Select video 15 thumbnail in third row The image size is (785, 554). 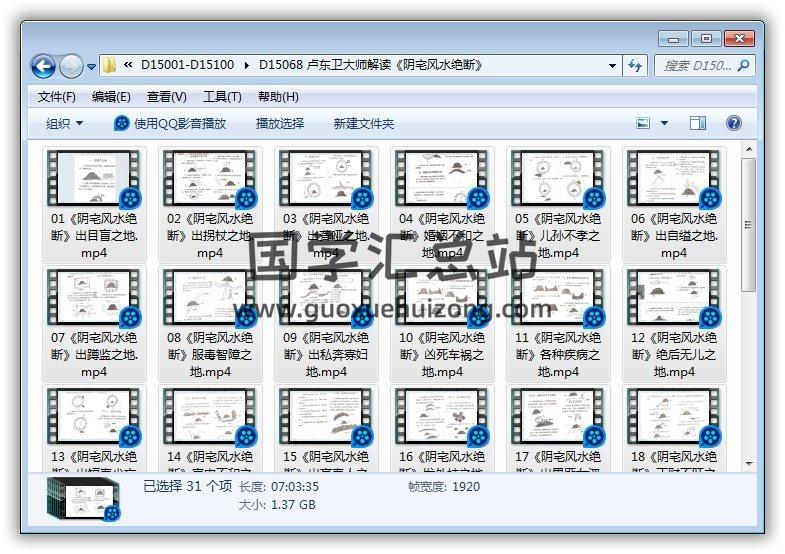326,417
